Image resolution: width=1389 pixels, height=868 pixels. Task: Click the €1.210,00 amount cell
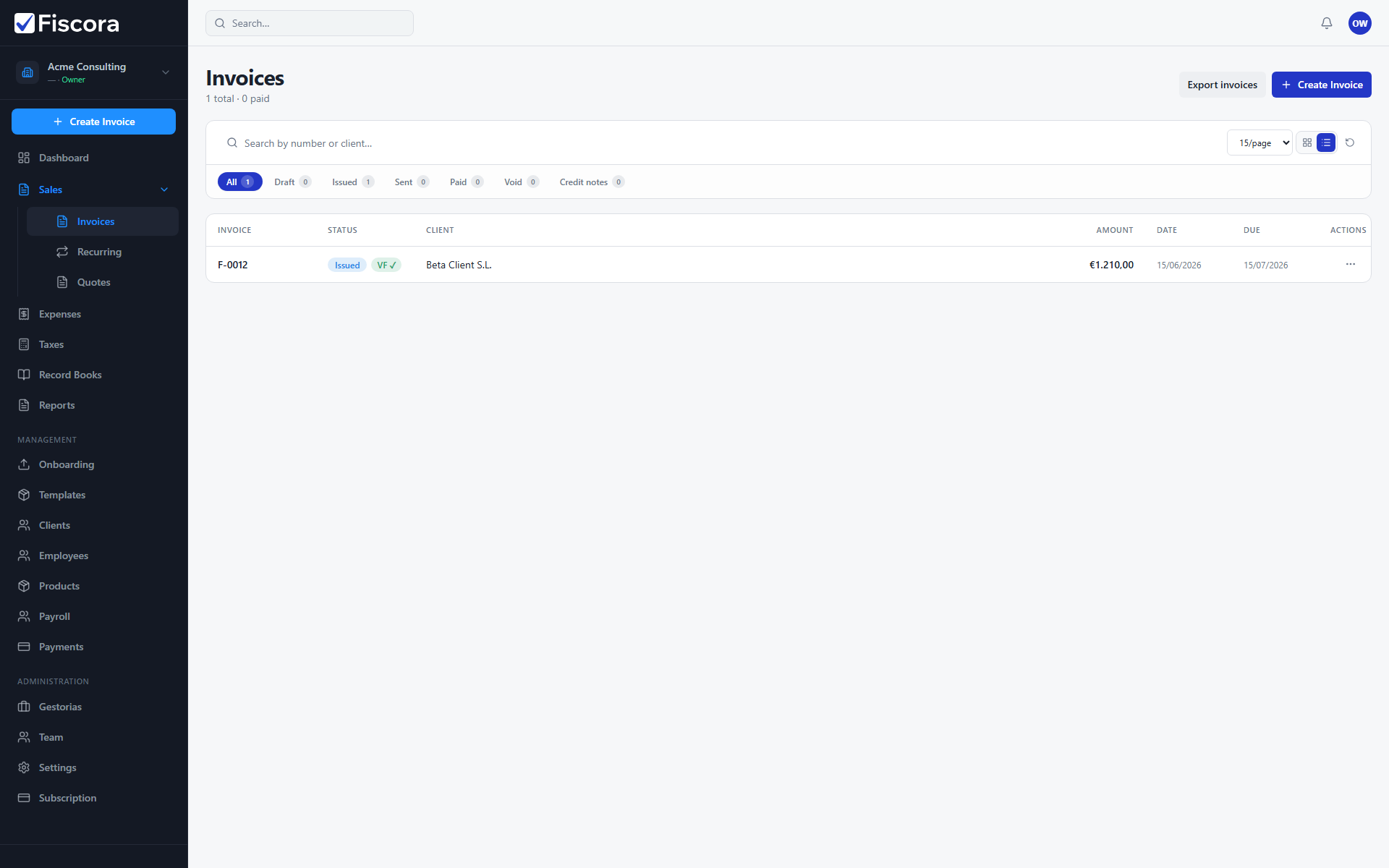(1111, 265)
